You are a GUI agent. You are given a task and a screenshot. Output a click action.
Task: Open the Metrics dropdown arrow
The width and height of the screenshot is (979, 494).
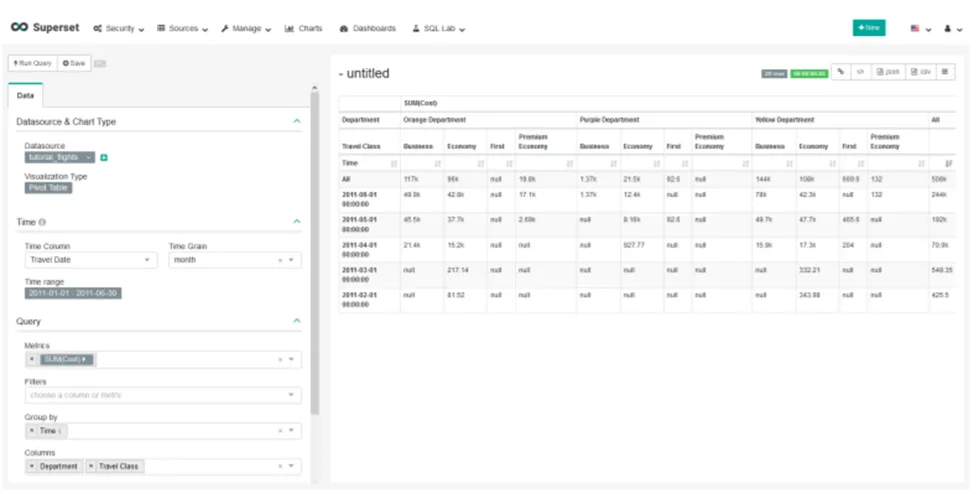pos(292,359)
